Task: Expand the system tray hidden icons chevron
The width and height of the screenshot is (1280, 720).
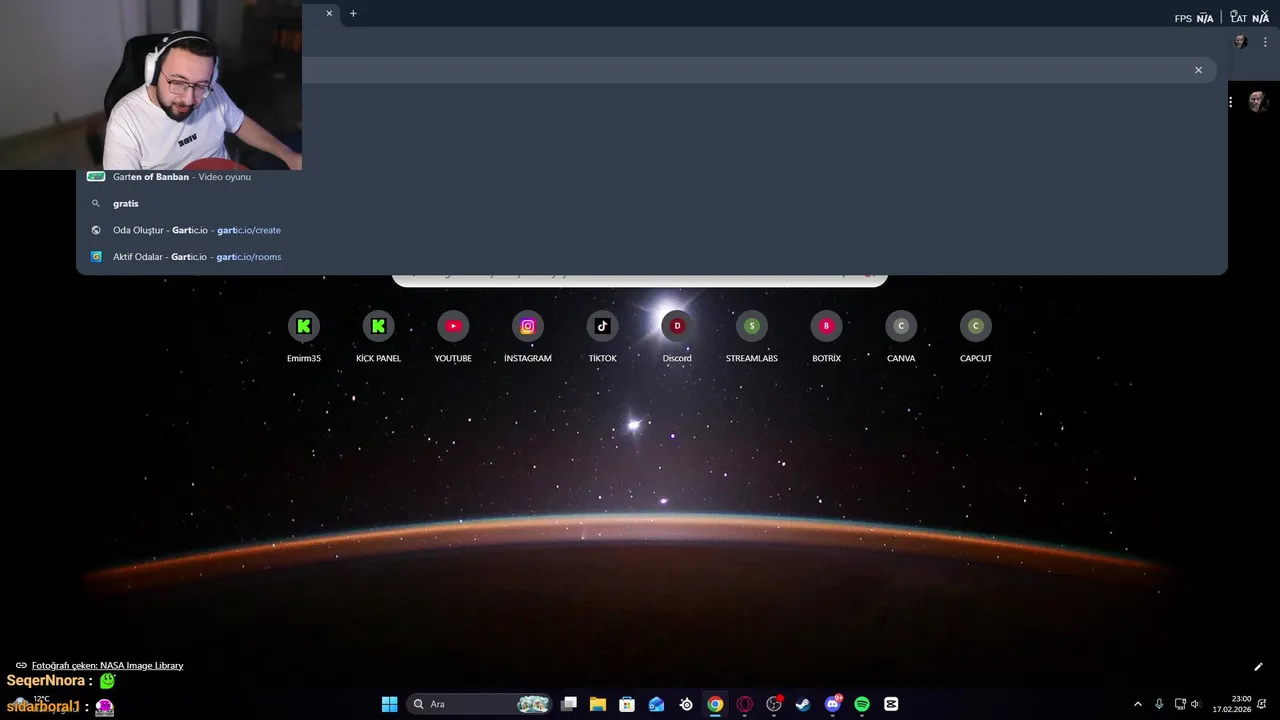Action: click(x=1137, y=704)
